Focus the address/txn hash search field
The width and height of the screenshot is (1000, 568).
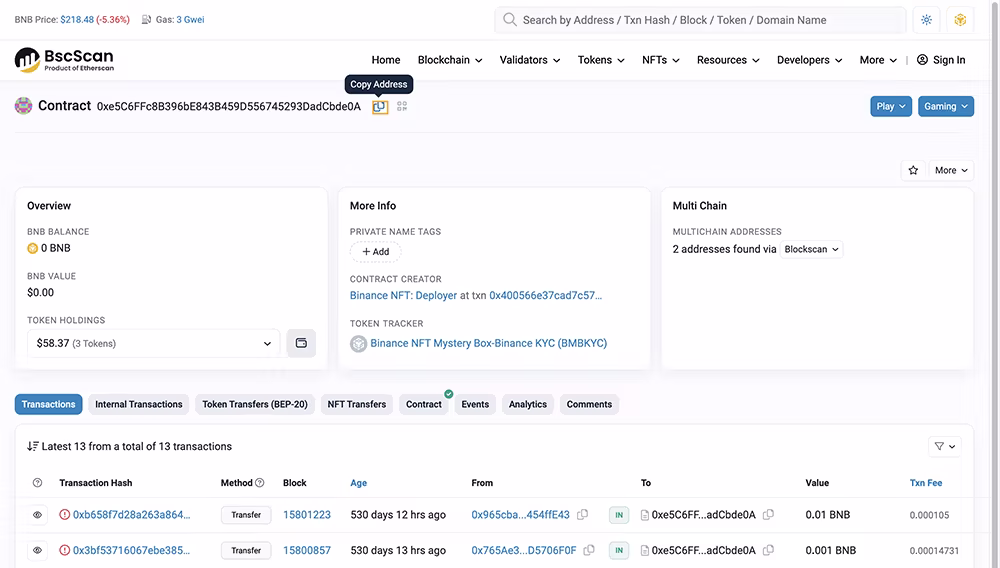(700, 20)
